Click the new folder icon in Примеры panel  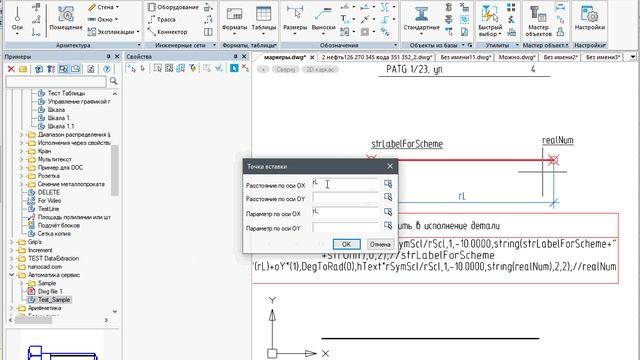pyautogui.click(x=23, y=69)
